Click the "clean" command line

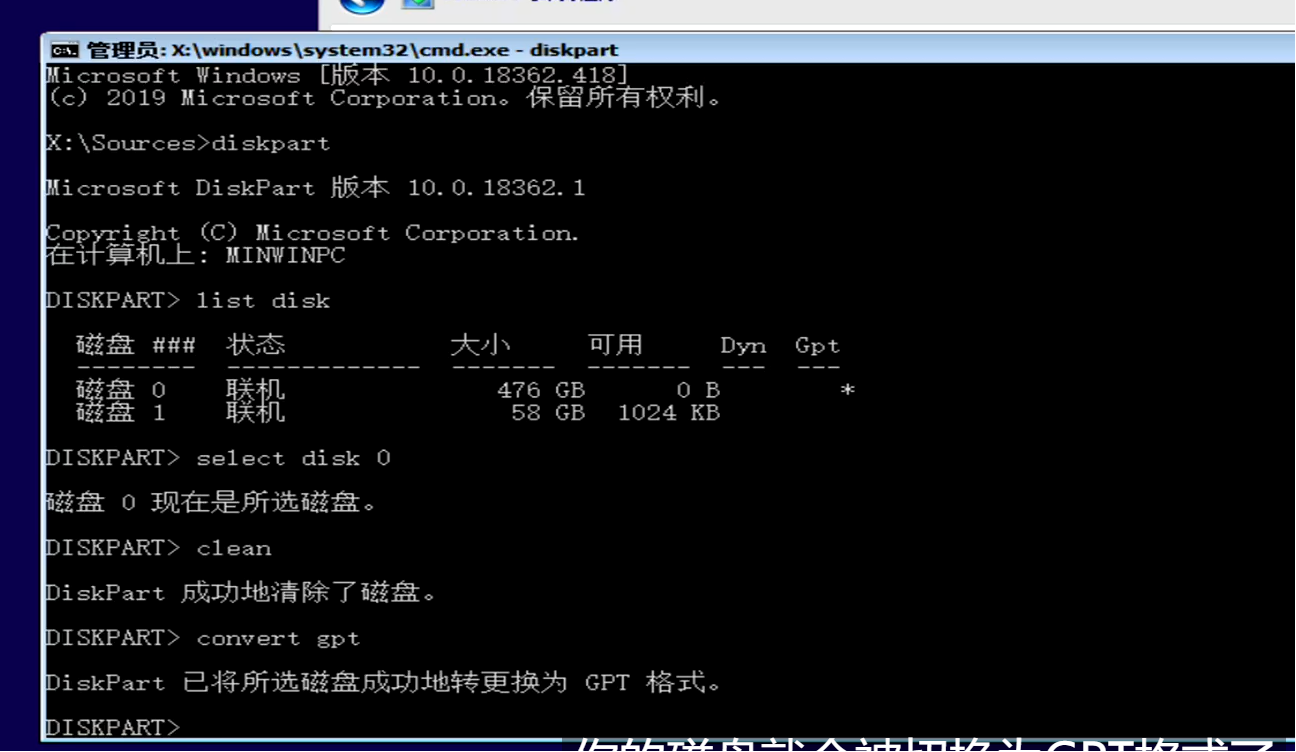(x=159, y=548)
